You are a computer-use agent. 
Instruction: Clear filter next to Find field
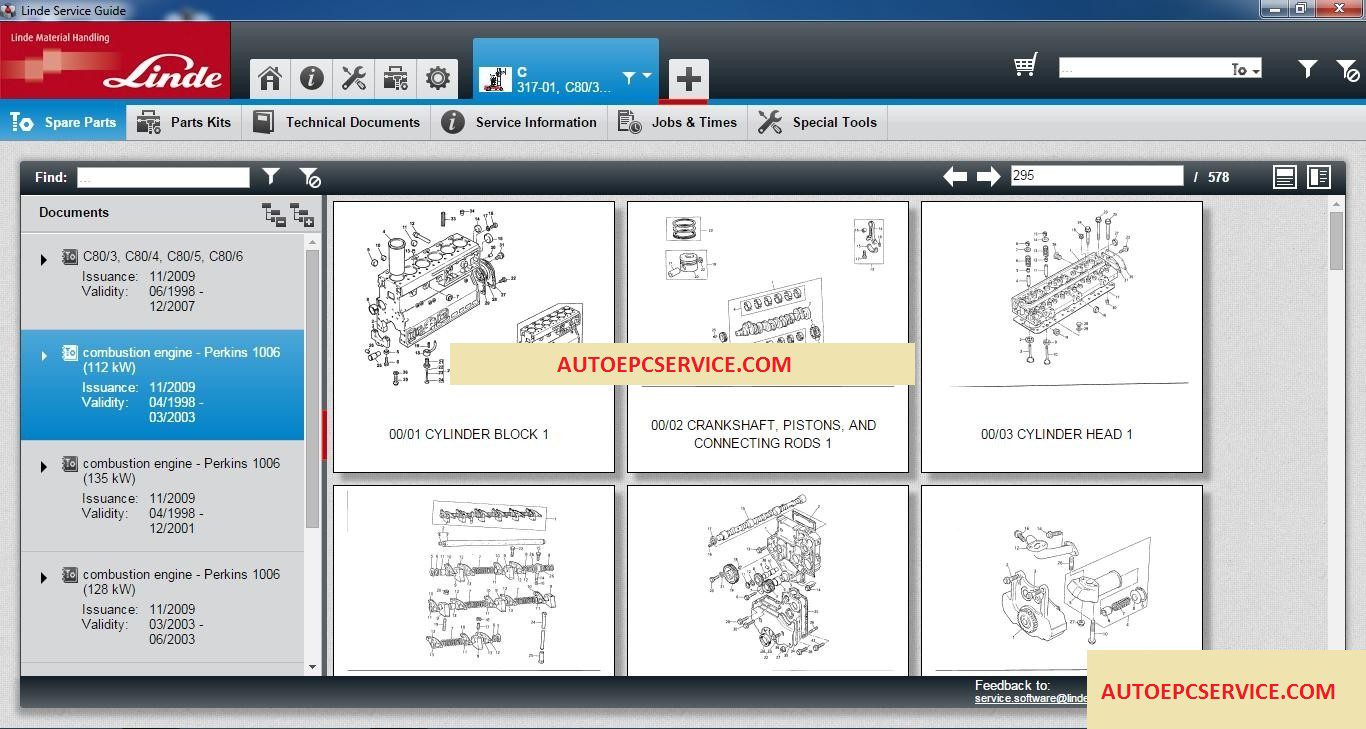(x=310, y=177)
